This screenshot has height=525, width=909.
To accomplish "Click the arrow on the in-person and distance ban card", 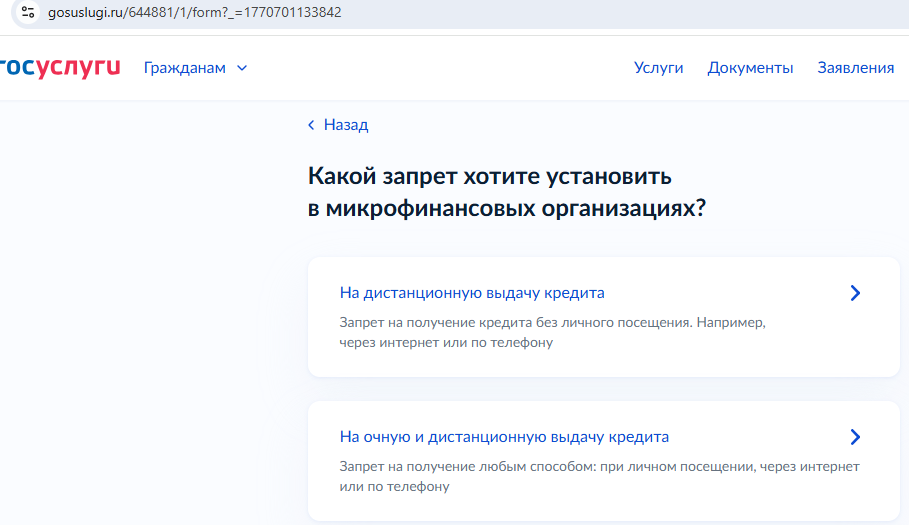I will [x=854, y=437].
